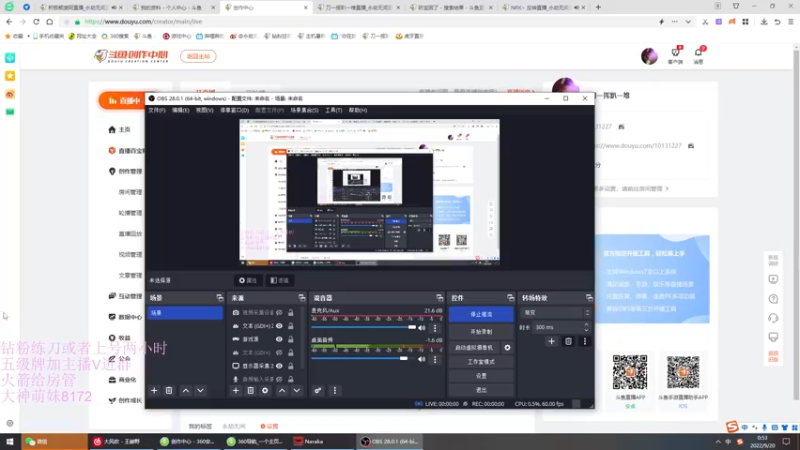Remove the selected source with the Sources panel trash icon
The image size is (800, 450).
(x=251, y=390)
